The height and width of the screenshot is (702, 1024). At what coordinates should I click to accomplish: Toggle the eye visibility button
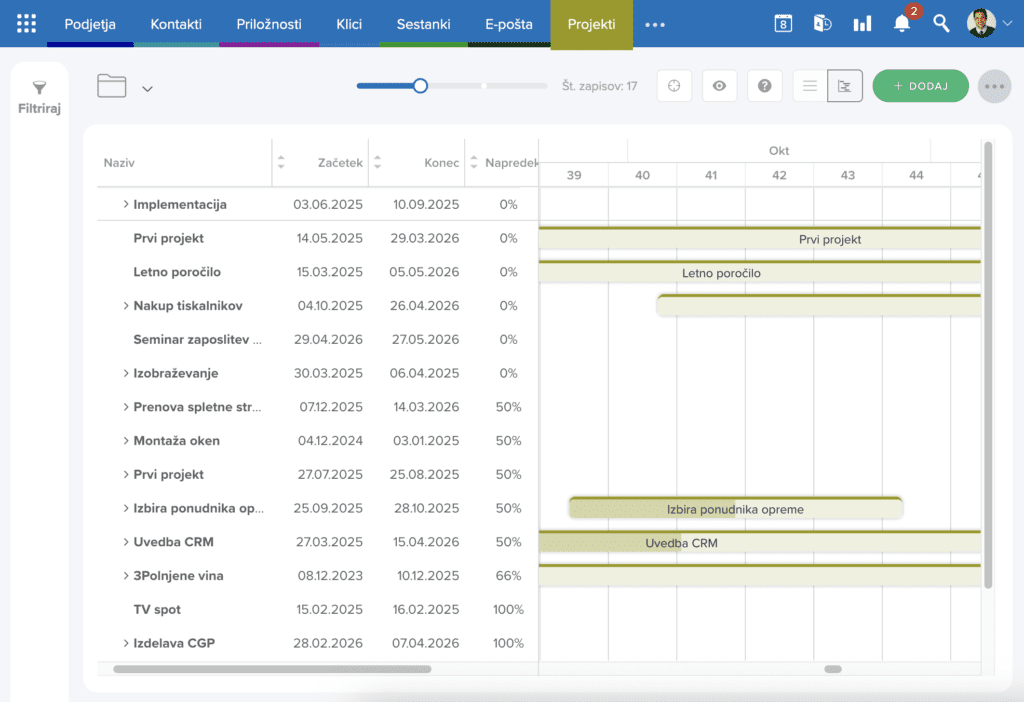point(719,86)
